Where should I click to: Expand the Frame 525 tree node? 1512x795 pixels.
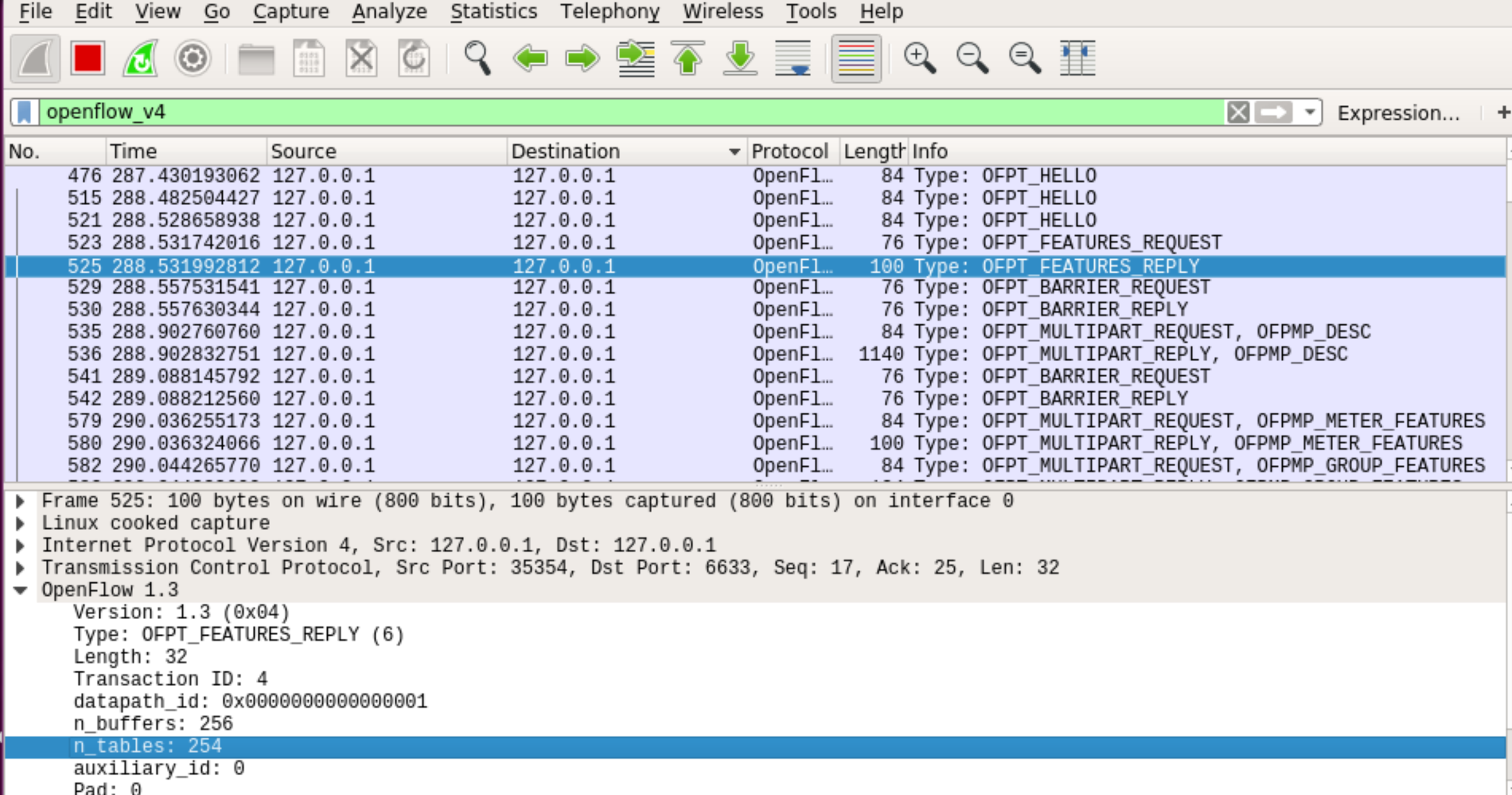pos(20,501)
